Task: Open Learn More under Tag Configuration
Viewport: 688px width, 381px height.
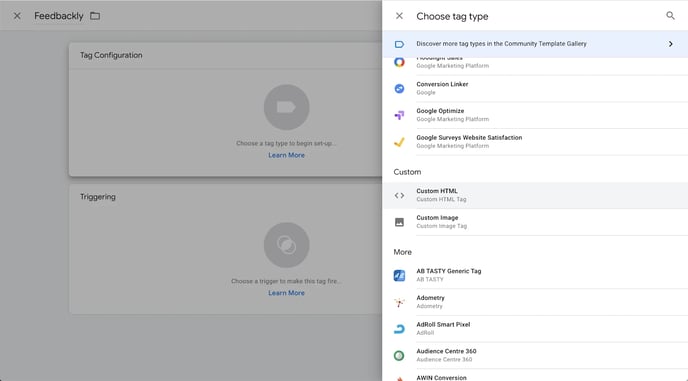Action: pos(286,155)
